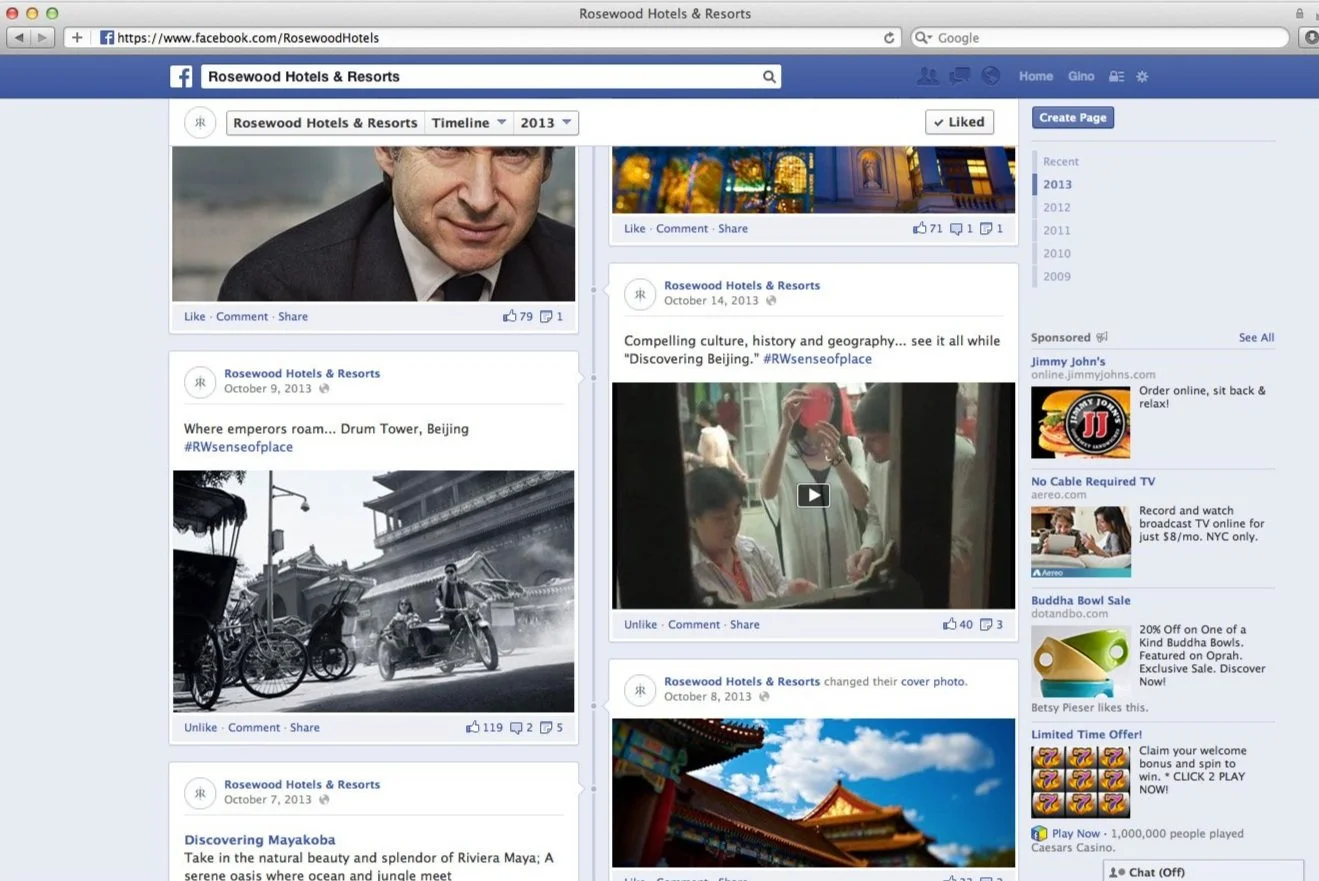Open Jimmy John's ad title link

pos(1068,362)
